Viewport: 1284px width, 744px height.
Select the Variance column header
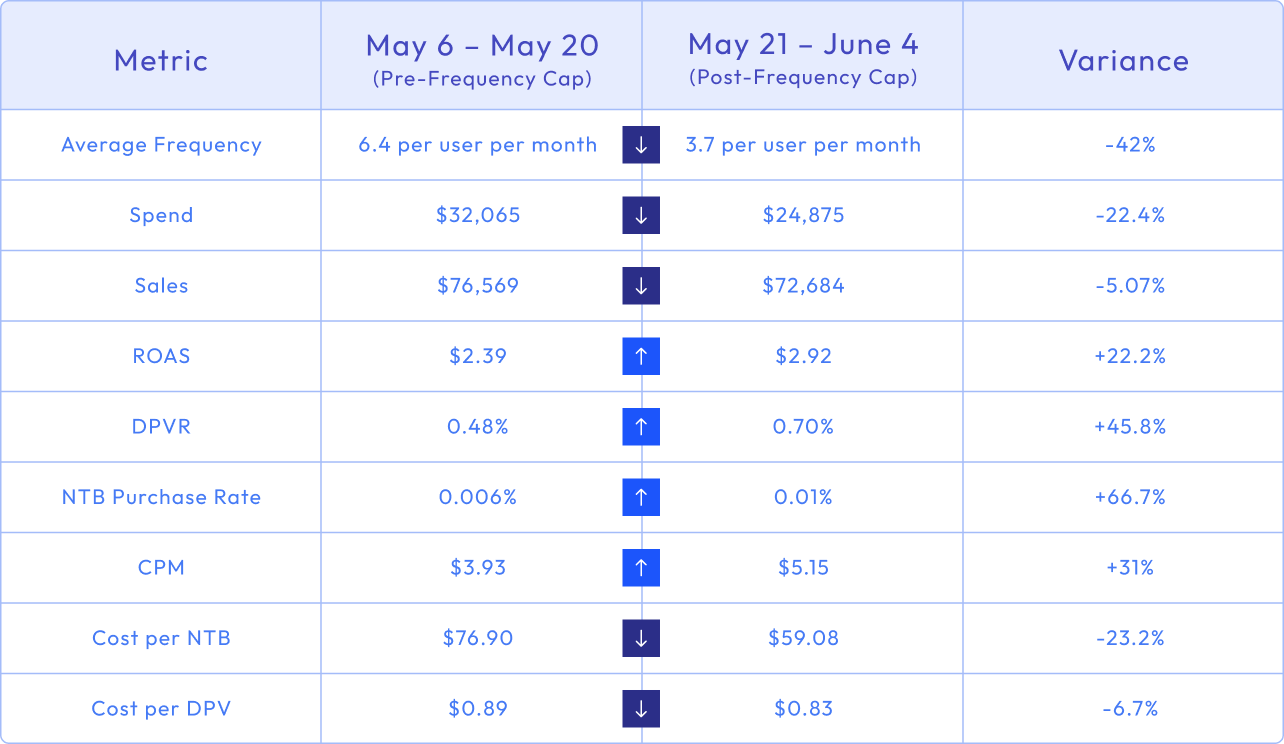(x=1124, y=60)
